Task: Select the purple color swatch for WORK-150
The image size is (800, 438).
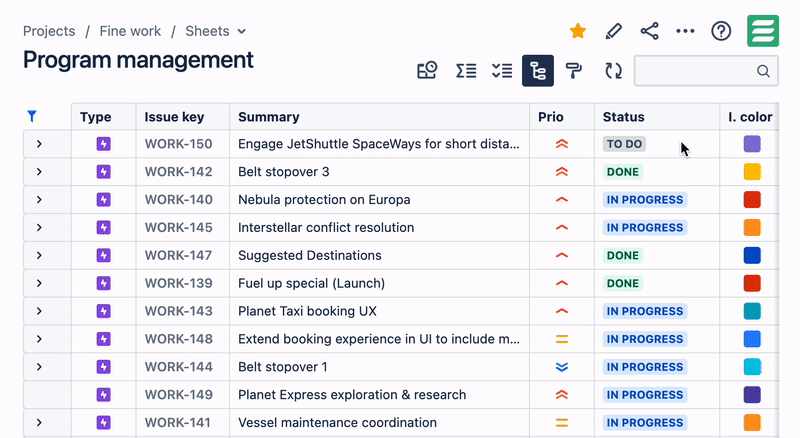Action: (x=752, y=144)
